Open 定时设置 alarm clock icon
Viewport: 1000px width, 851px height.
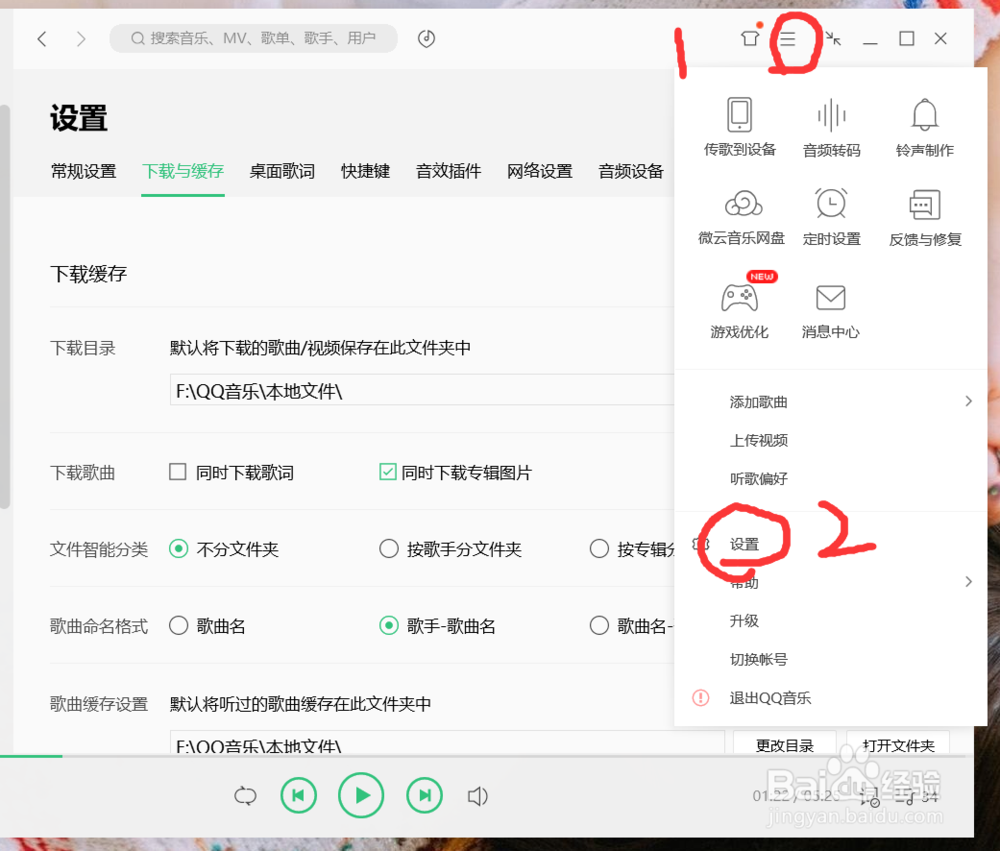click(832, 204)
